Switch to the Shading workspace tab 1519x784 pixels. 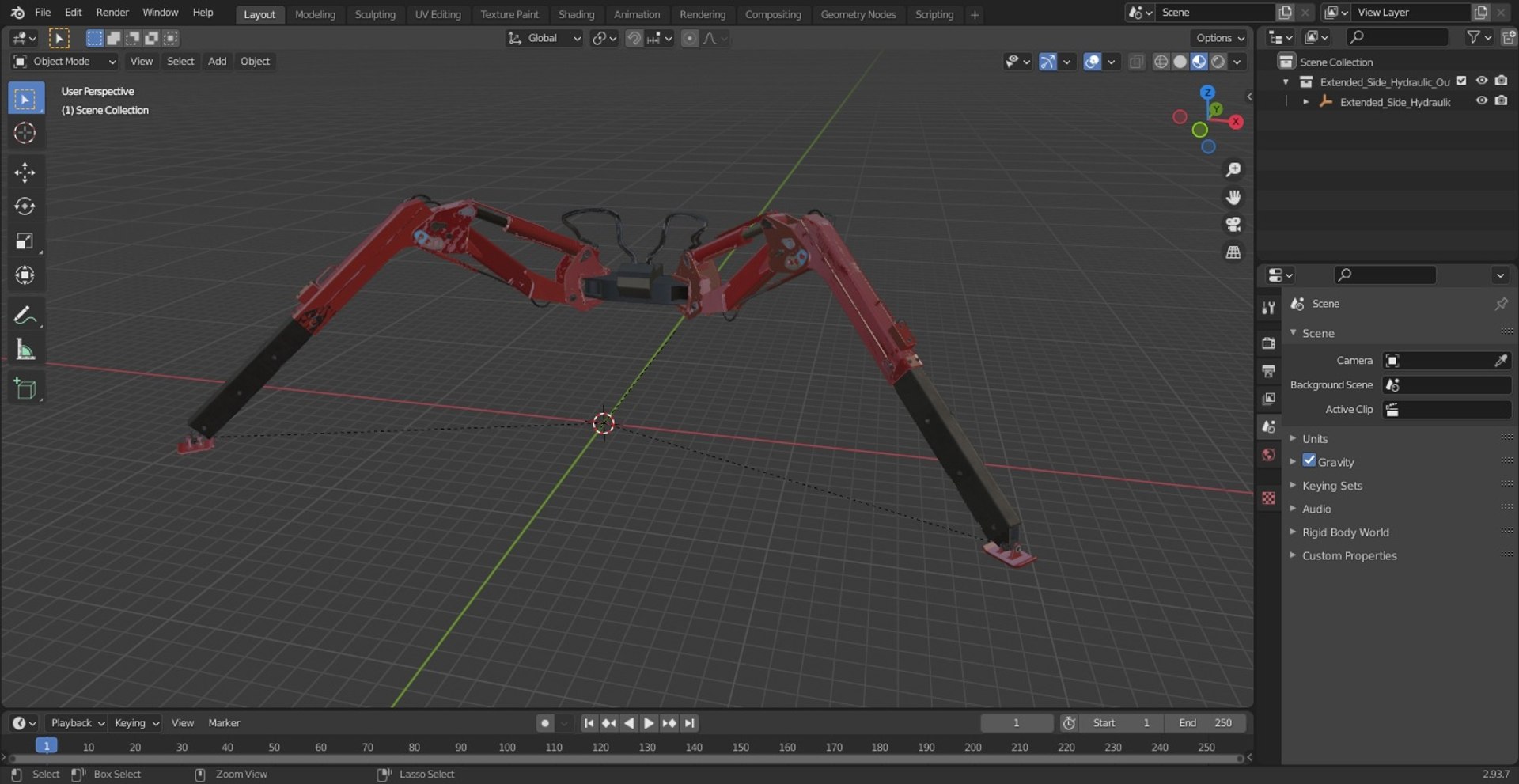tap(575, 14)
